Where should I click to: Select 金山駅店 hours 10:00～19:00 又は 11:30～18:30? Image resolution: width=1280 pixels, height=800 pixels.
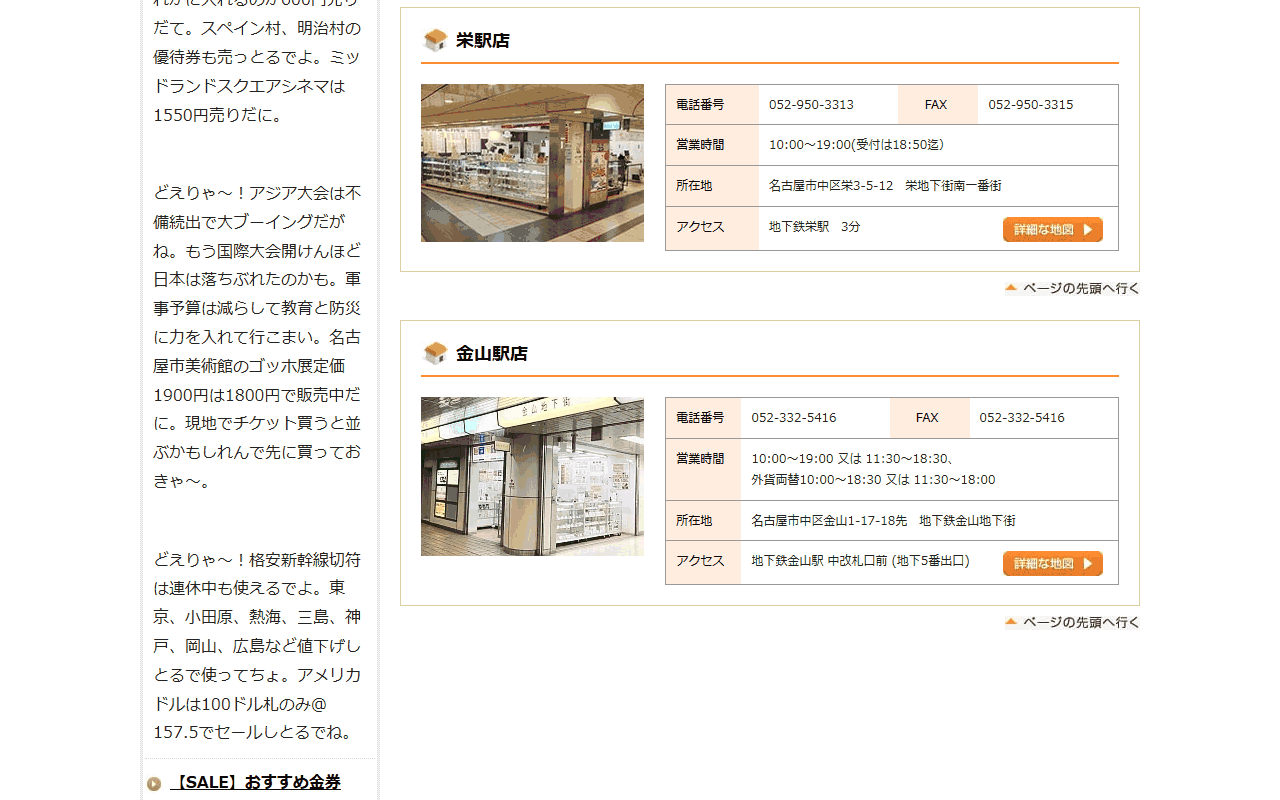pyautogui.click(x=852, y=459)
